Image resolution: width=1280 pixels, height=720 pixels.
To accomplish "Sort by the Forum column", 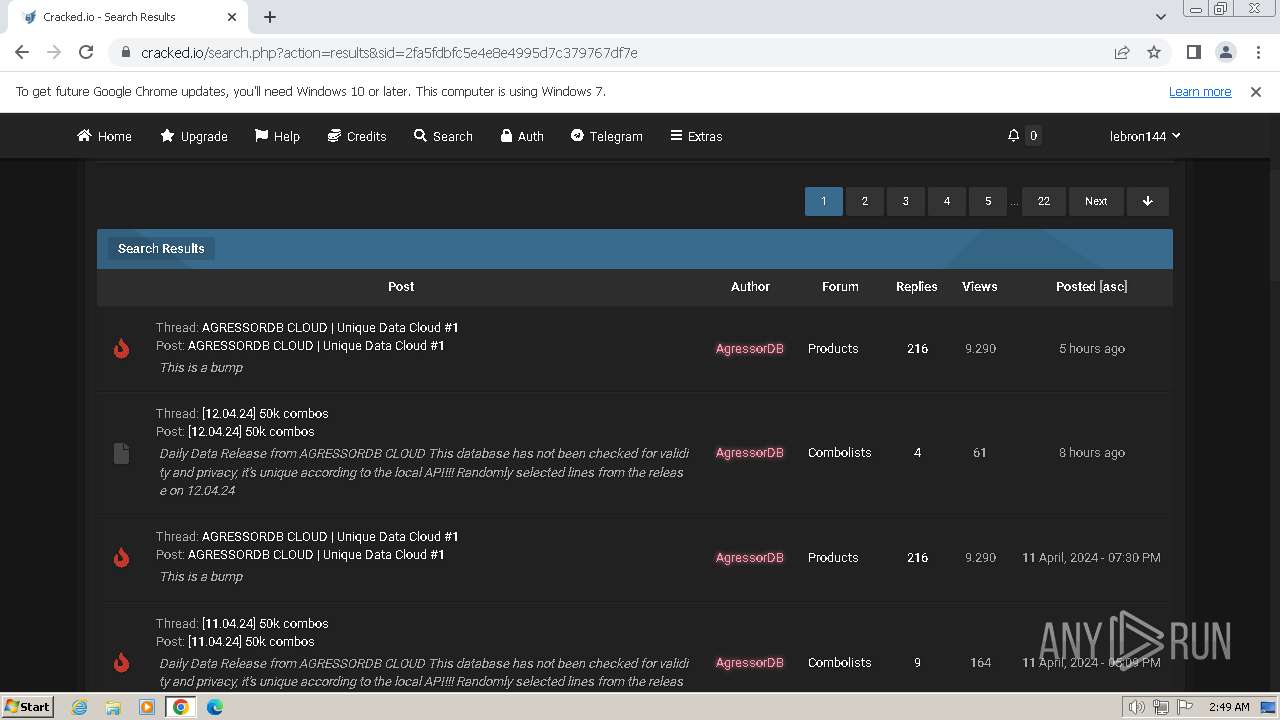I will click(840, 286).
